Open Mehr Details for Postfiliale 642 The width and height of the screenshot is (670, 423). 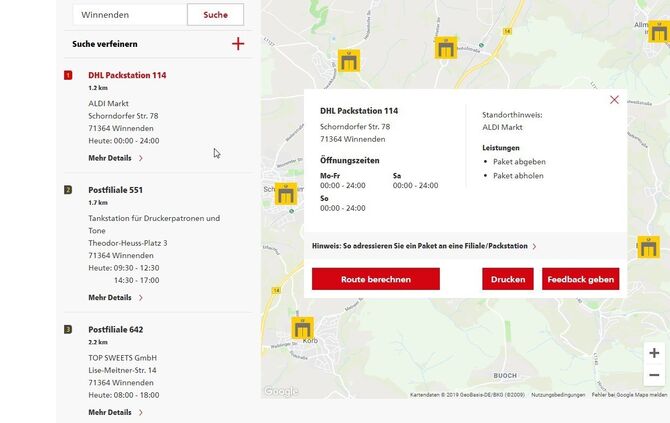tap(110, 412)
